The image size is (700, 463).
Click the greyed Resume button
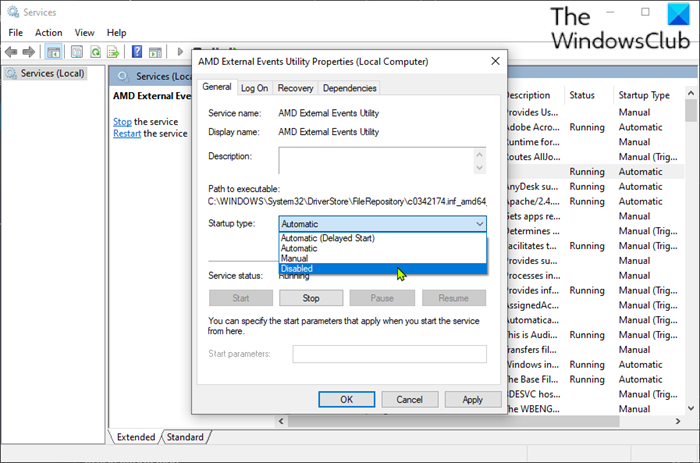[454, 298]
